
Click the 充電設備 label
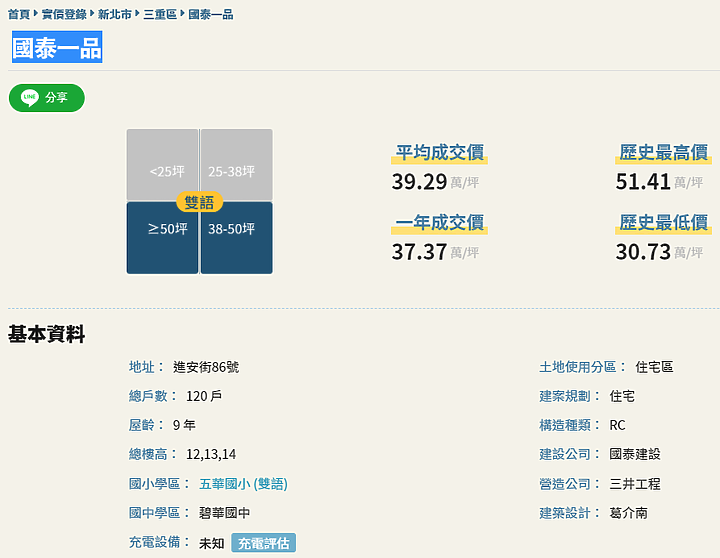[159, 542]
